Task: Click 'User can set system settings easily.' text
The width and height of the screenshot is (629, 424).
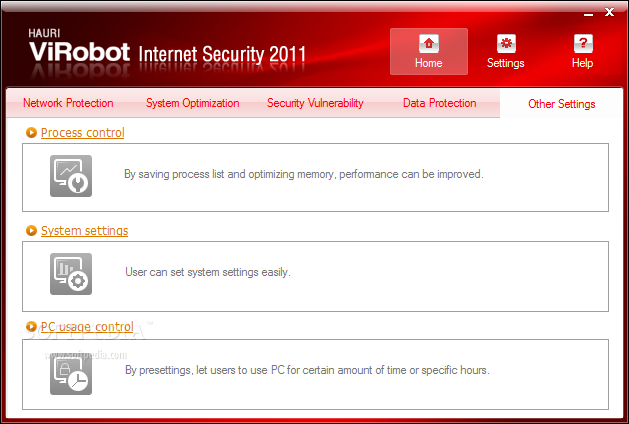Action: (208, 272)
